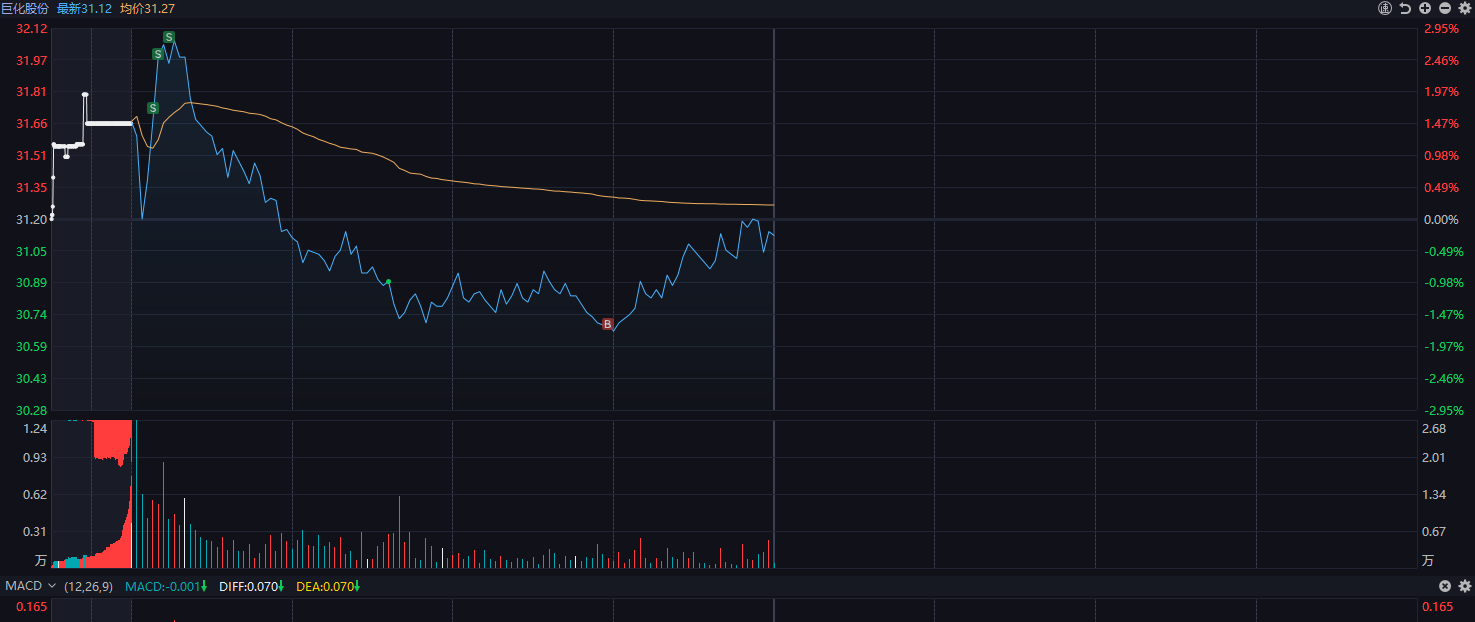Click the 1.24 volume axis label
Viewport: 1475px width, 622px height.
[36, 428]
